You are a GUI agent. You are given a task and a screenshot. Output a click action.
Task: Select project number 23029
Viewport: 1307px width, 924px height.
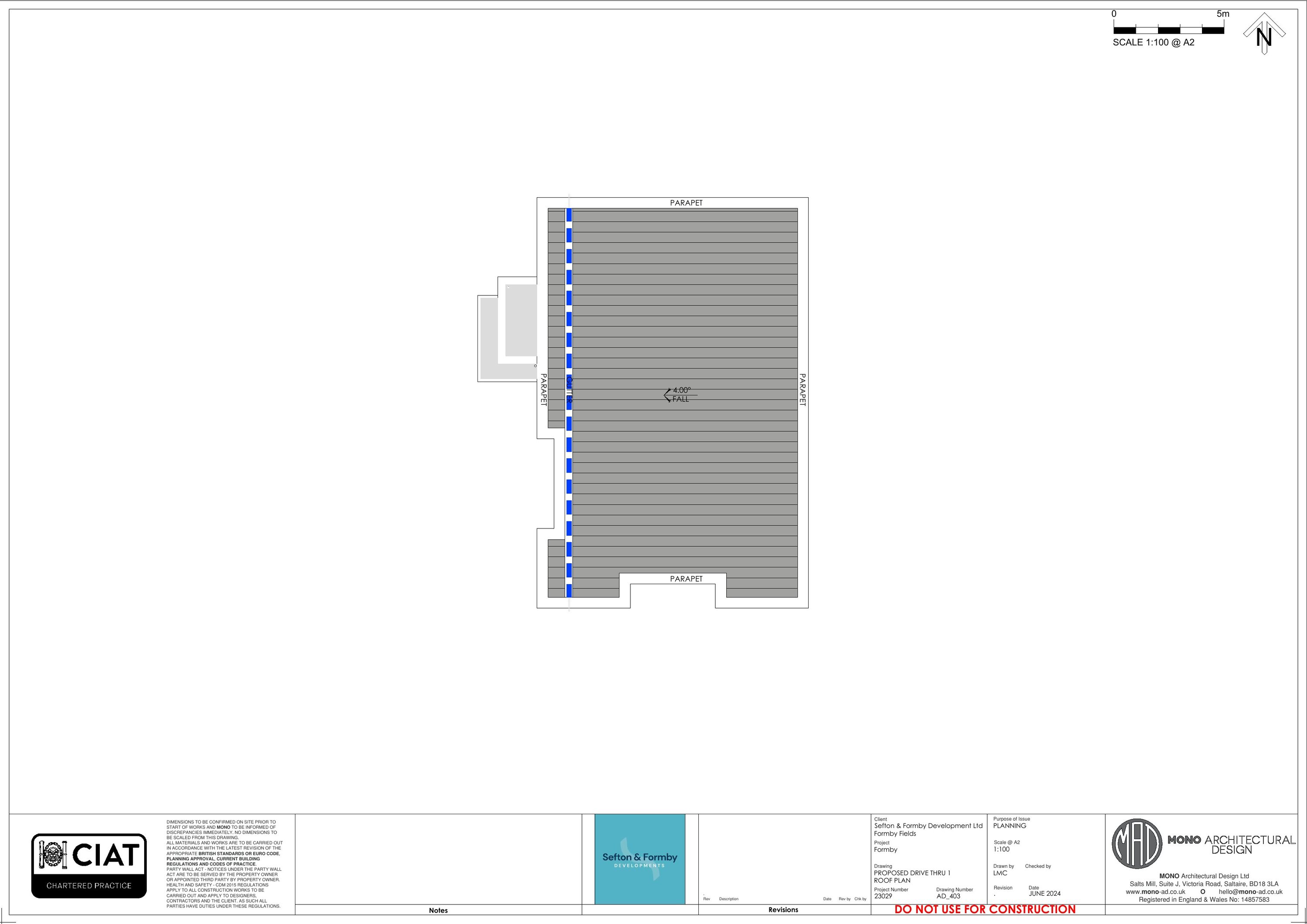click(883, 896)
